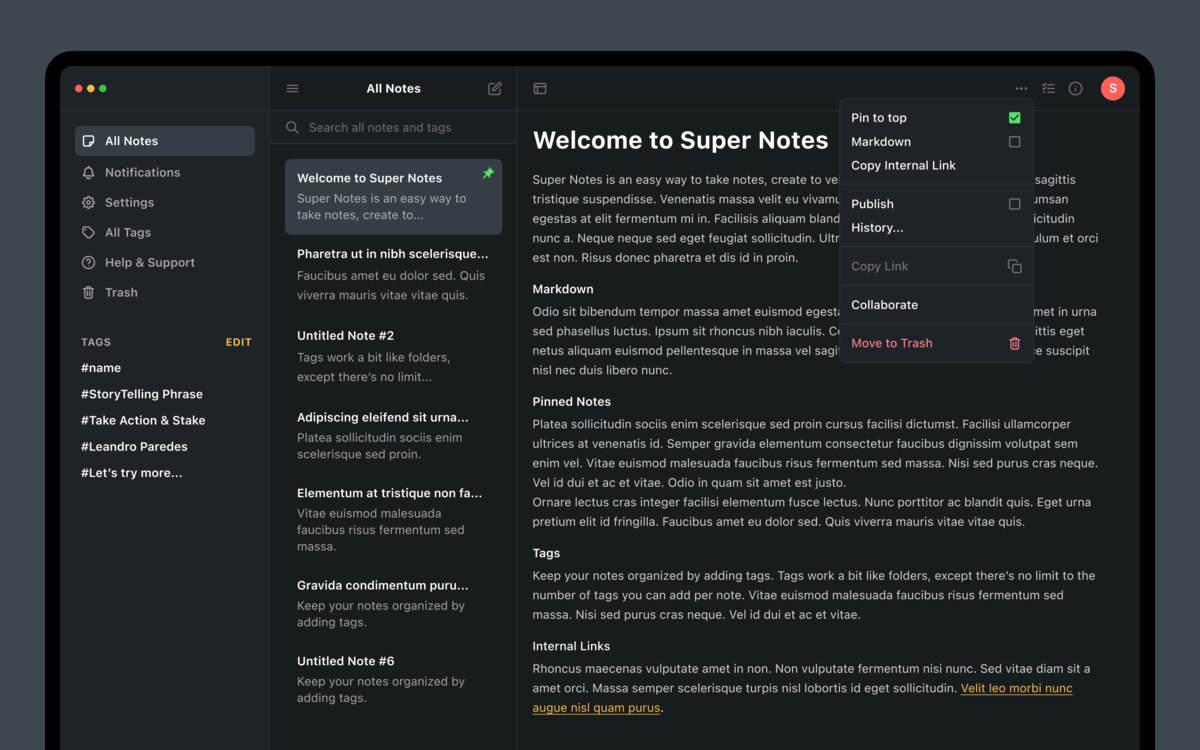Click the bell icon for Notifications
The width and height of the screenshot is (1200, 750).
(88, 172)
